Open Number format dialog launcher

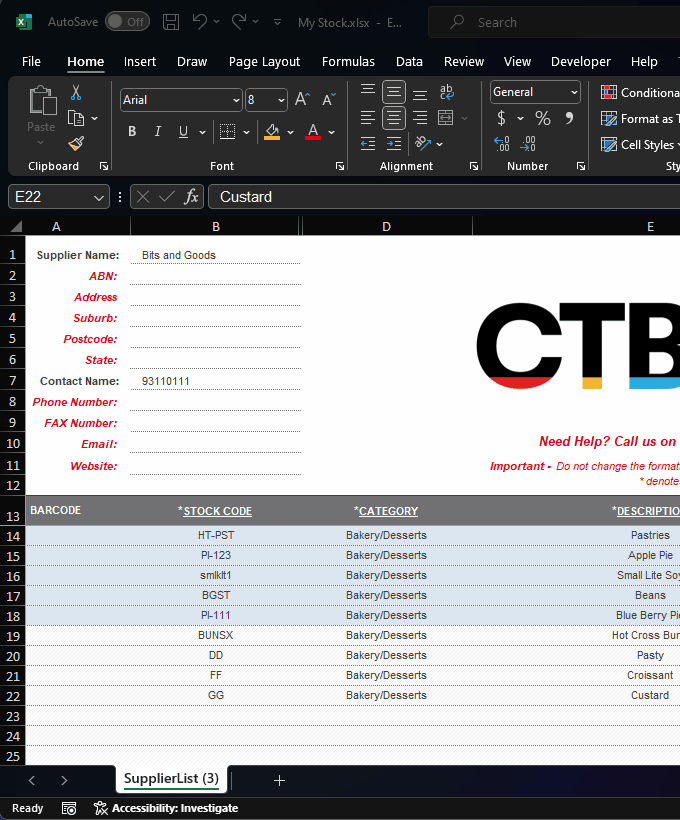pos(581,166)
